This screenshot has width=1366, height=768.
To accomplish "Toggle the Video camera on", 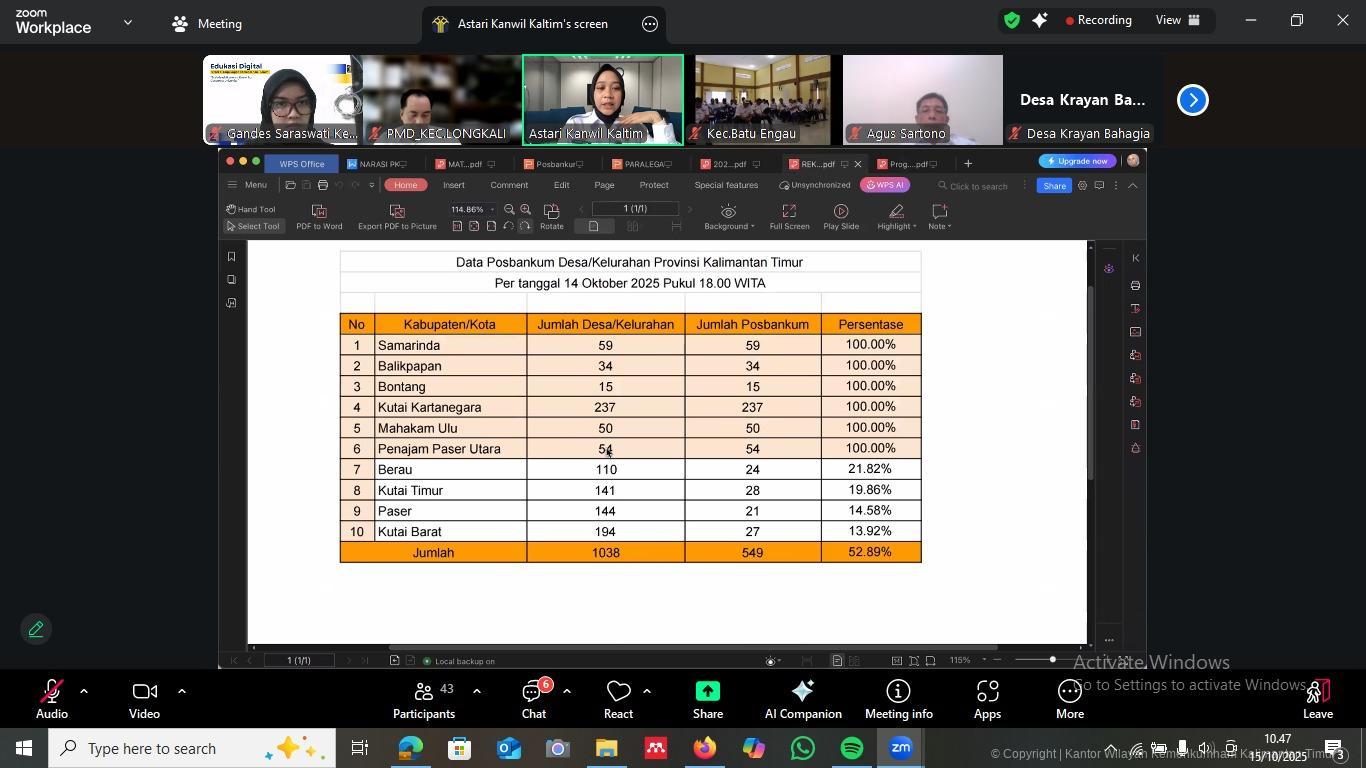I will [144, 692].
